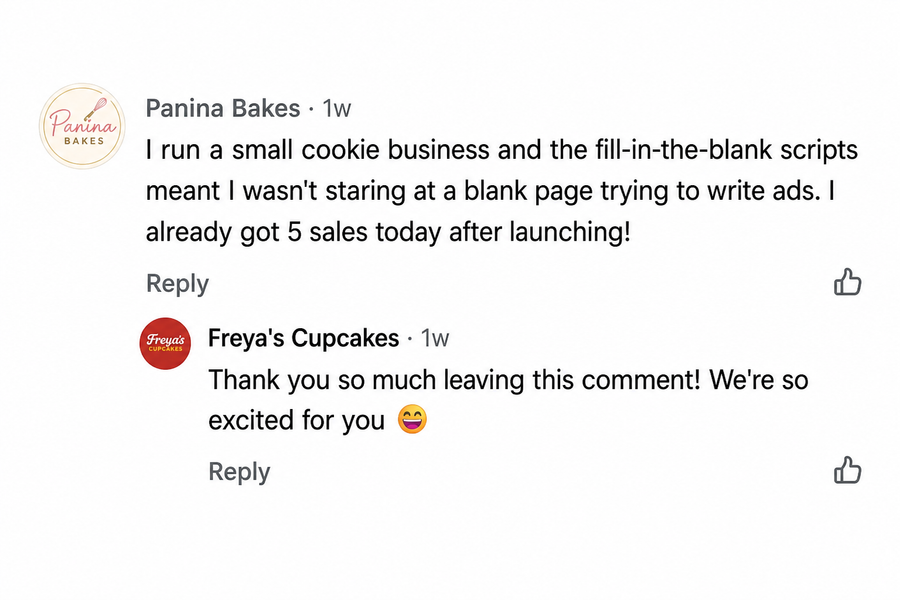Click the BAKES text inside the logo
Image resolution: width=900 pixels, height=600 pixels.
84,141
